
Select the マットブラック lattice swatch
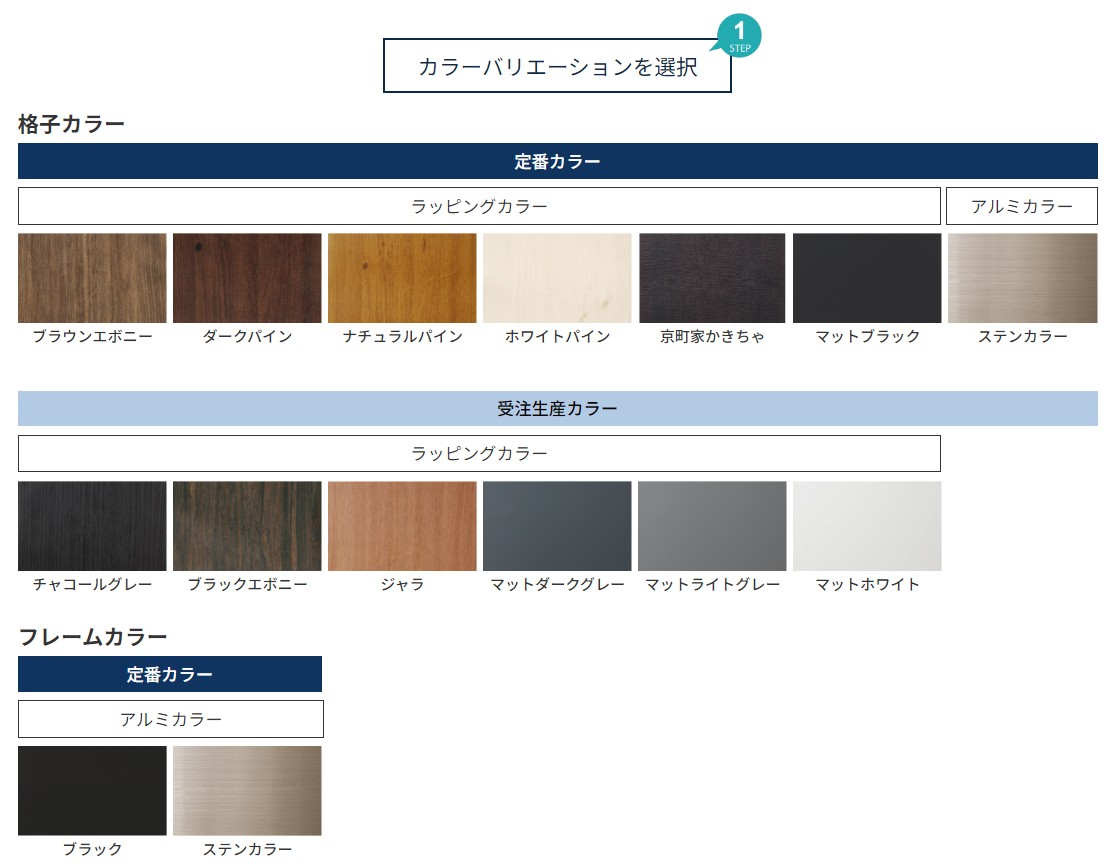[x=867, y=278]
